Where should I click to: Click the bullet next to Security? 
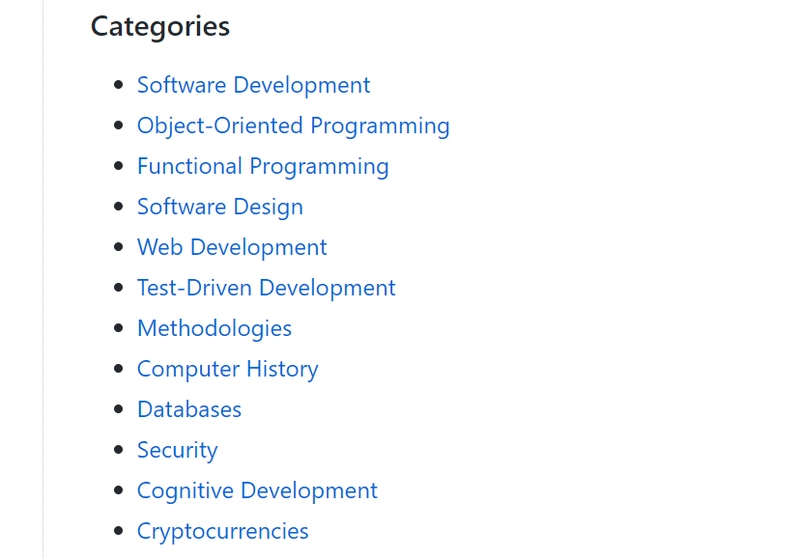(x=119, y=450)
